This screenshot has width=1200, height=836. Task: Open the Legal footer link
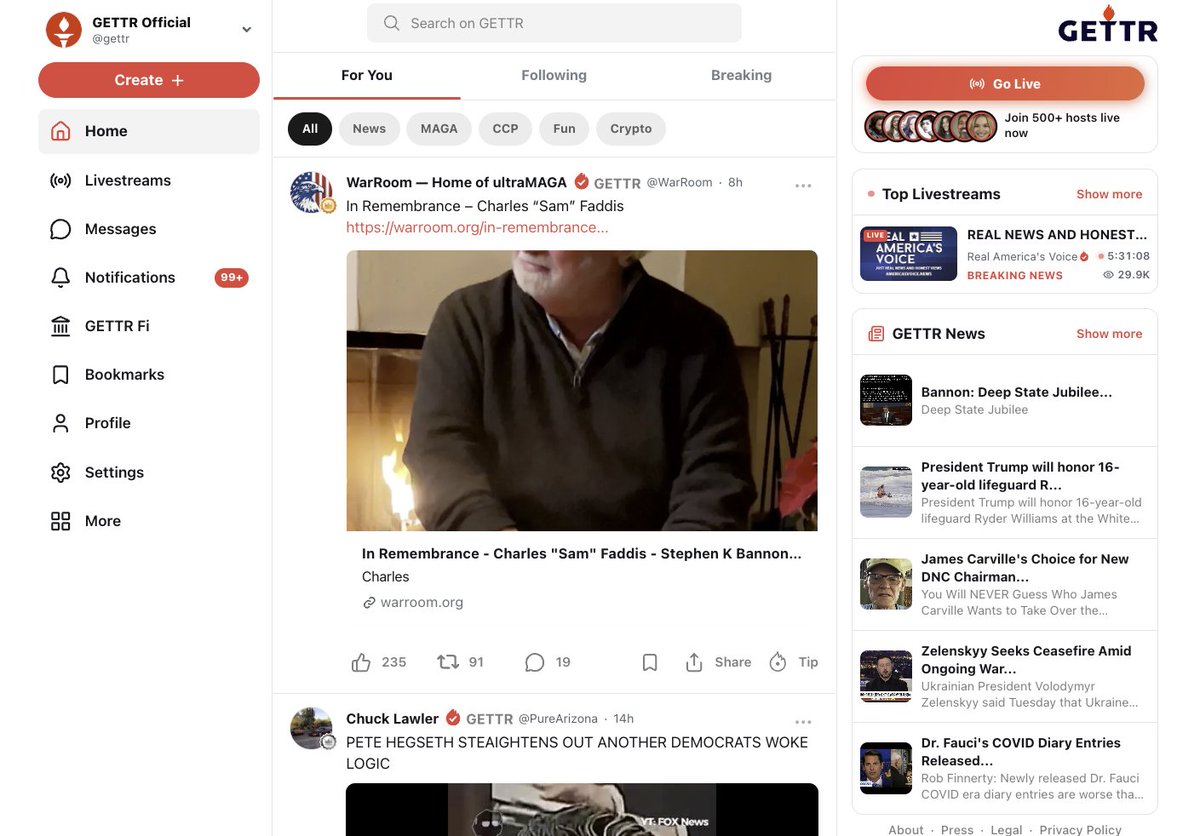[x=1006, y=829]
